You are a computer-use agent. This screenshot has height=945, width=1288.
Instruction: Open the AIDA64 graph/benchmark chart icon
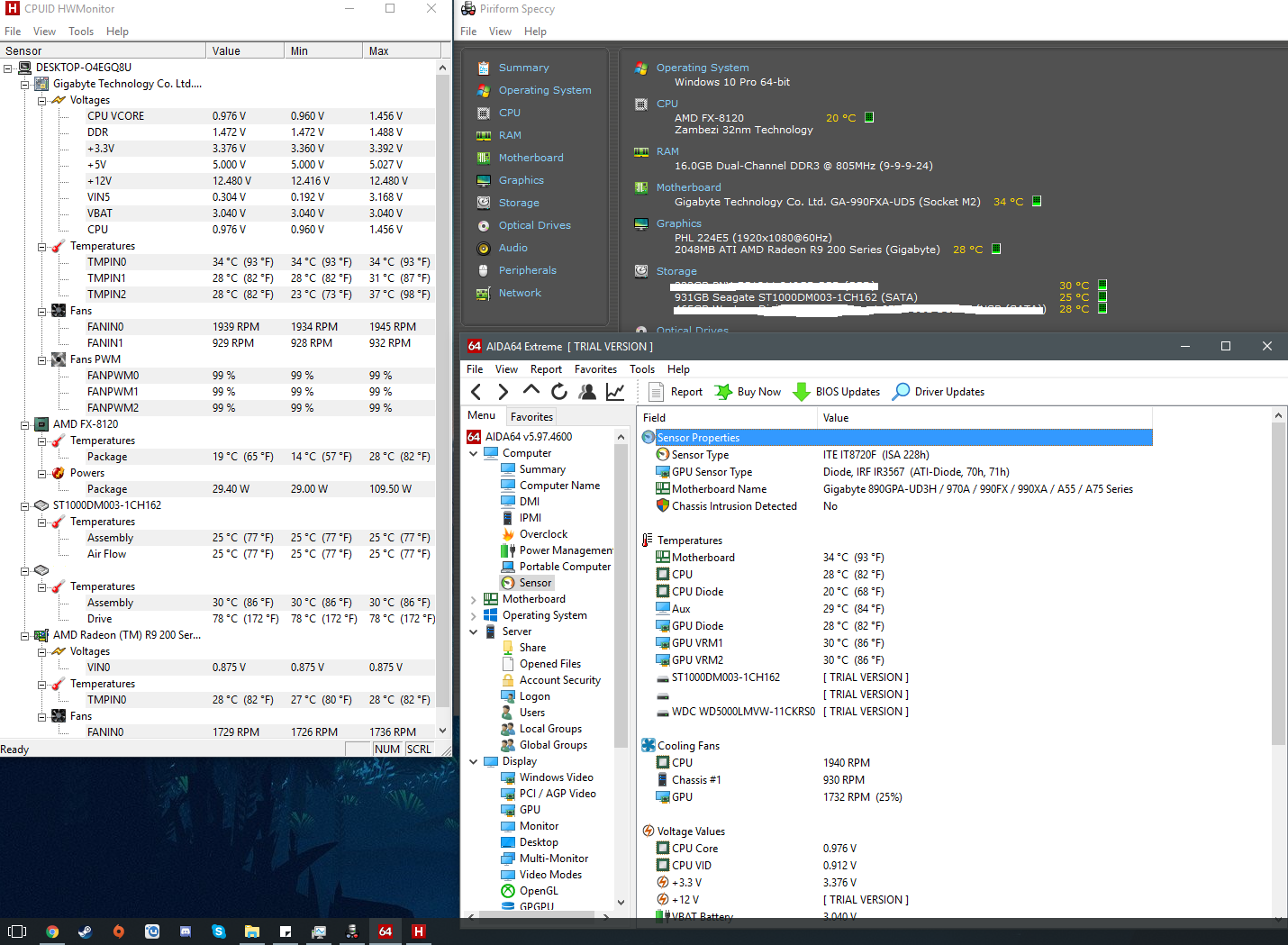pos(615,392)
